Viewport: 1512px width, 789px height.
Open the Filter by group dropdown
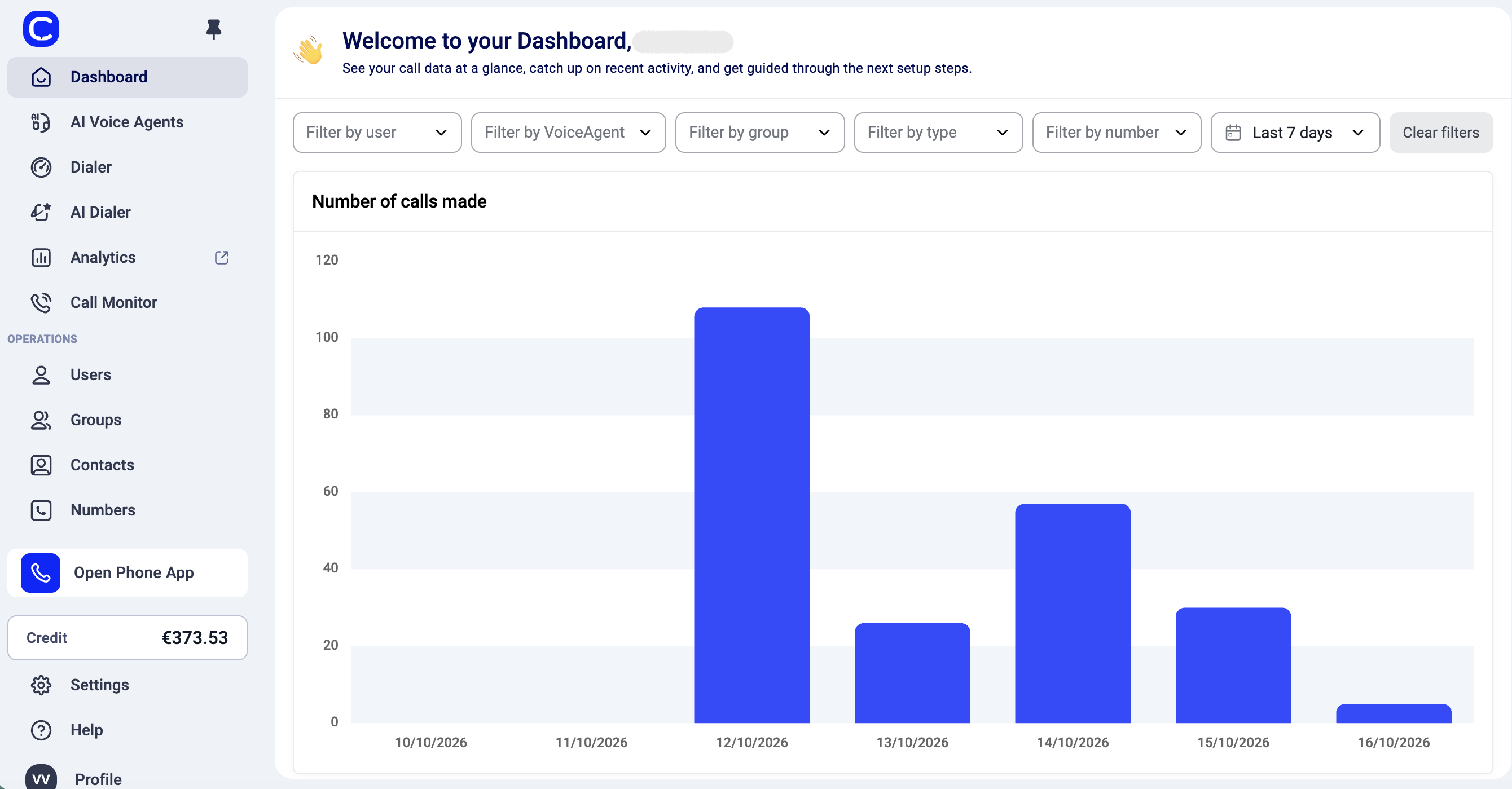pyautogui.click(x=760, y=133)
